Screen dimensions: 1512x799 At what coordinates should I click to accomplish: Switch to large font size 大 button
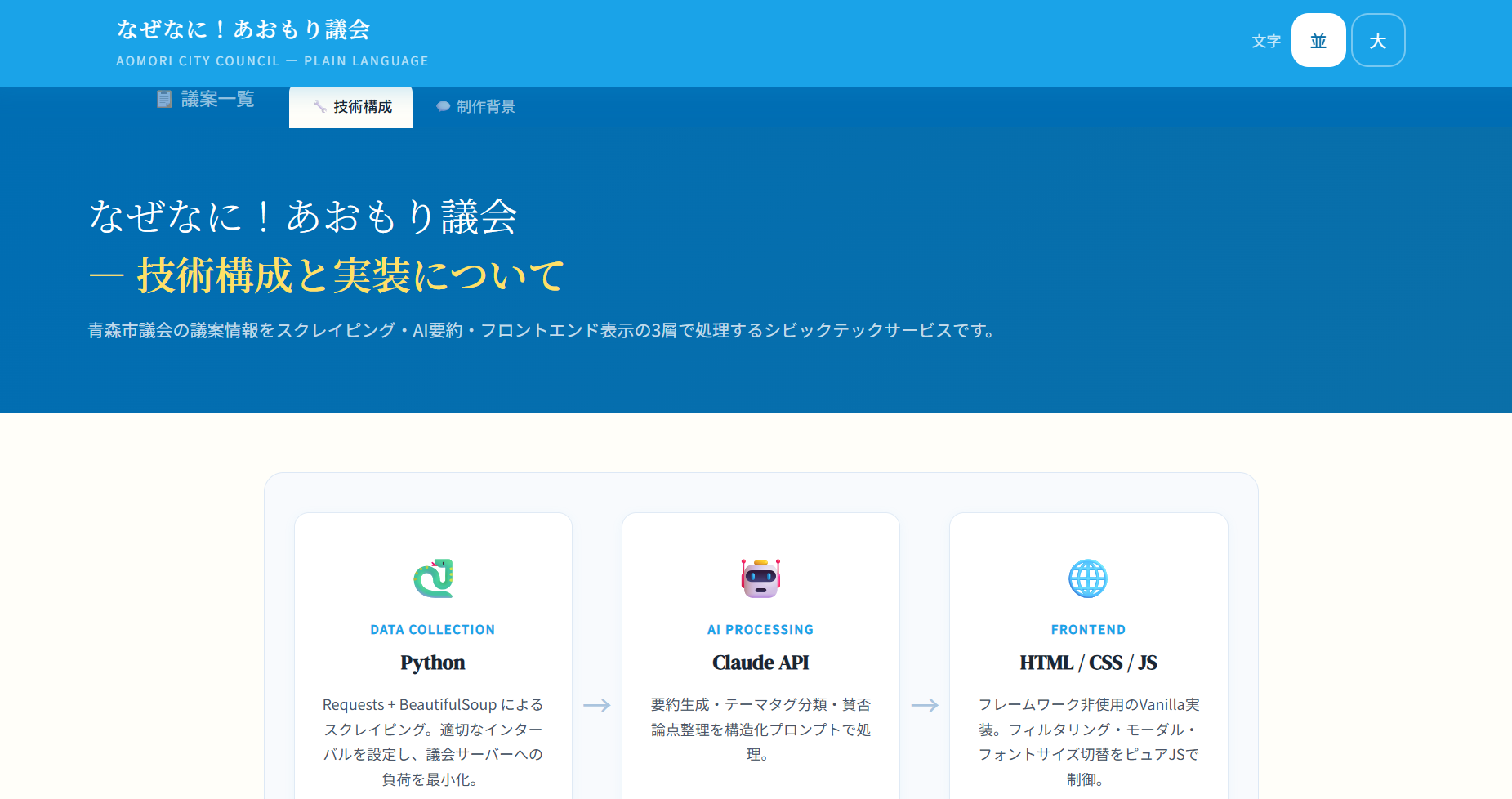[x=1378, y=40]
